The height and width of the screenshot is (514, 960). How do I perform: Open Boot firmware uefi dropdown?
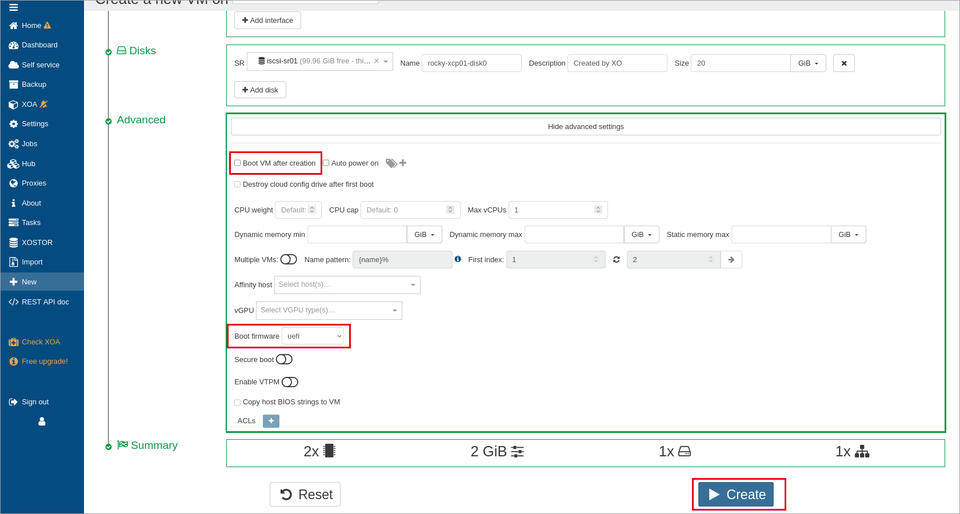(313, 337)
